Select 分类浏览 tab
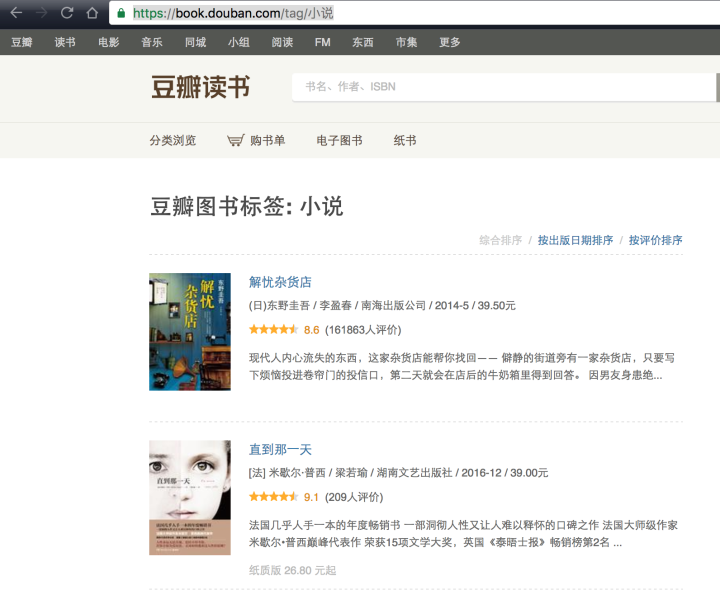720x595 pixels. pos(173,141)
